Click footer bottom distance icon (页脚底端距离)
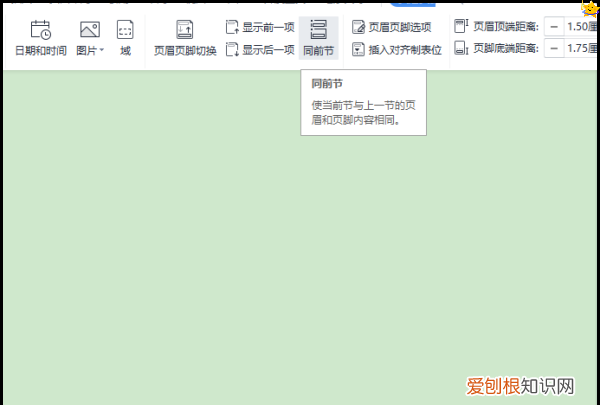The height and width of the screenshot is (405, 600). [x=461, y=48]
